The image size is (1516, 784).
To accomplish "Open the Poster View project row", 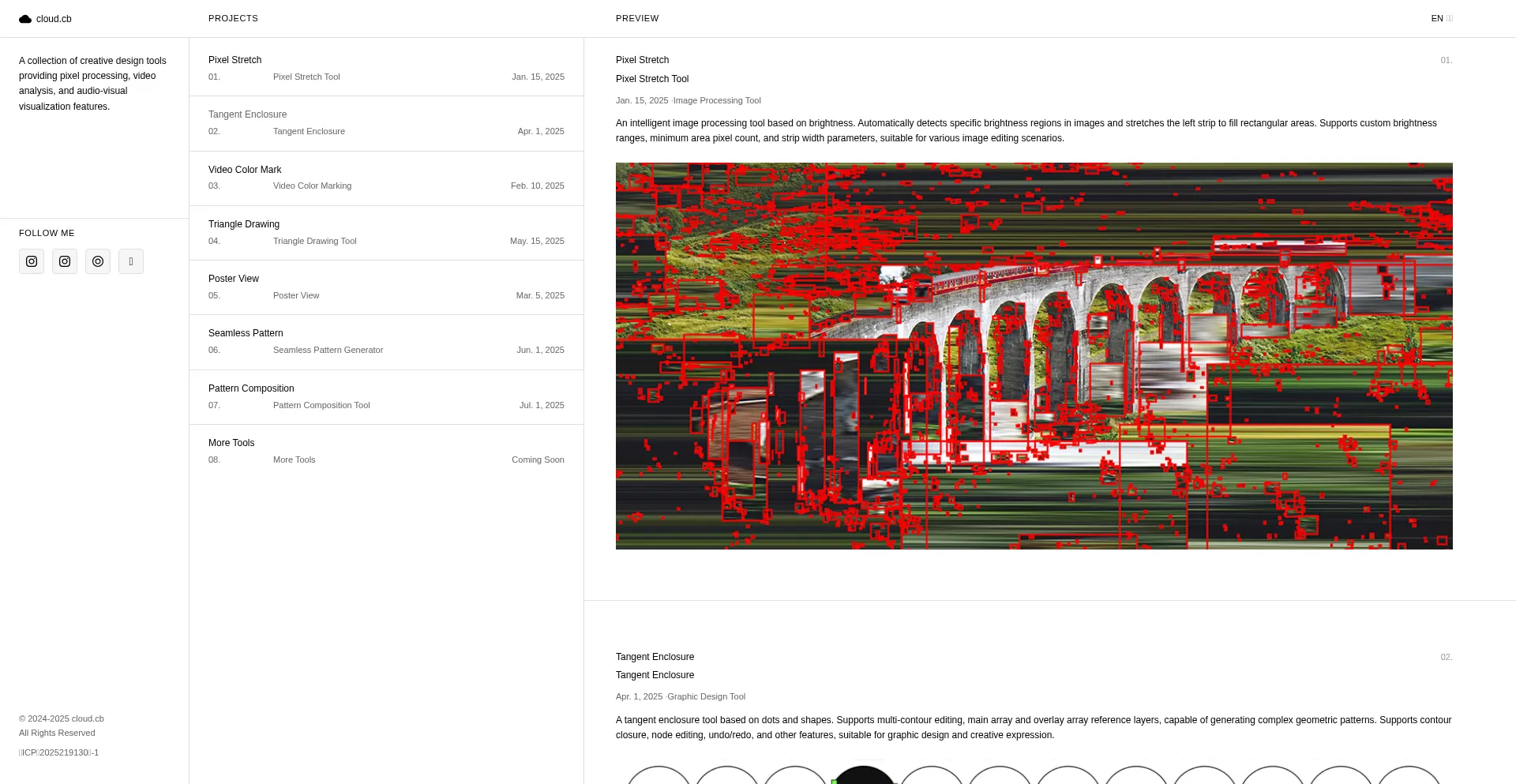I will pyautogui.click(x=386, y=287).
